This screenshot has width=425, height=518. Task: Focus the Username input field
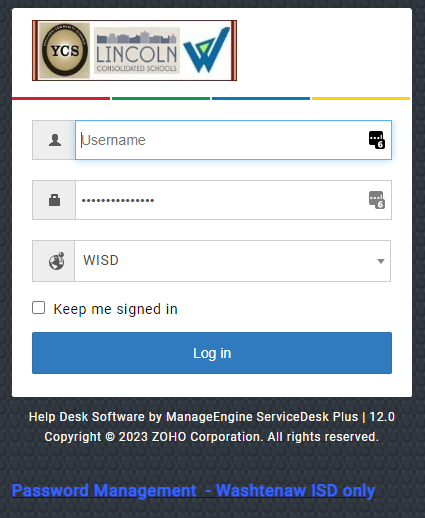[233, 140]
